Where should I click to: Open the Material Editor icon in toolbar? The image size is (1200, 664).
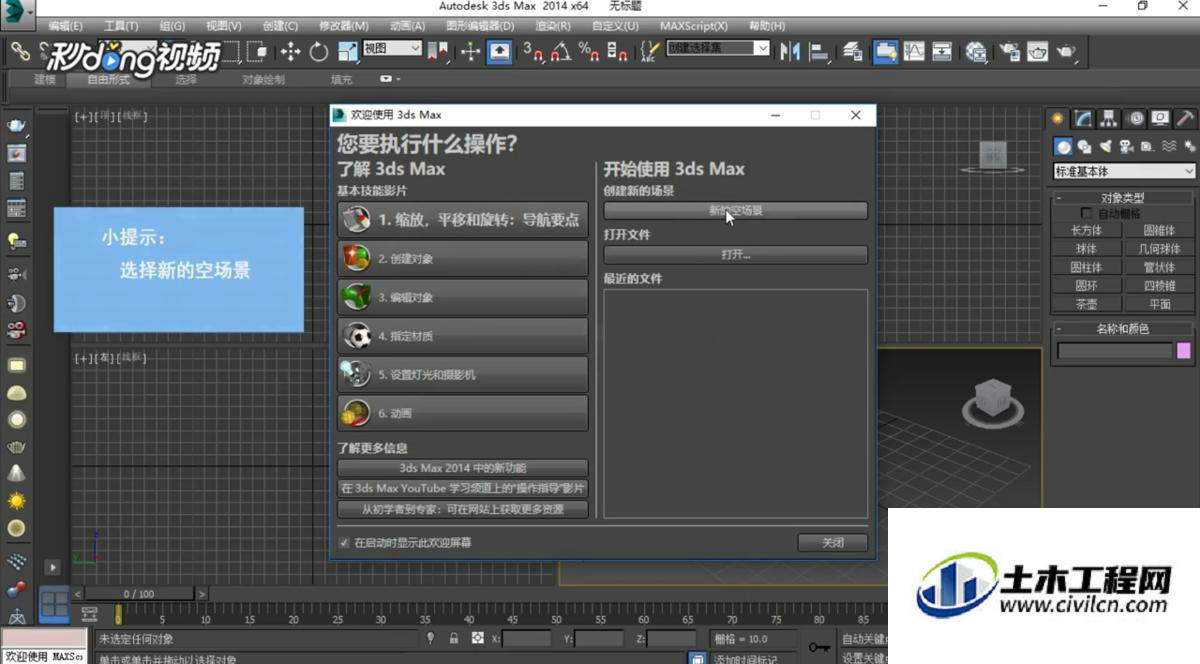click(976, 51)
